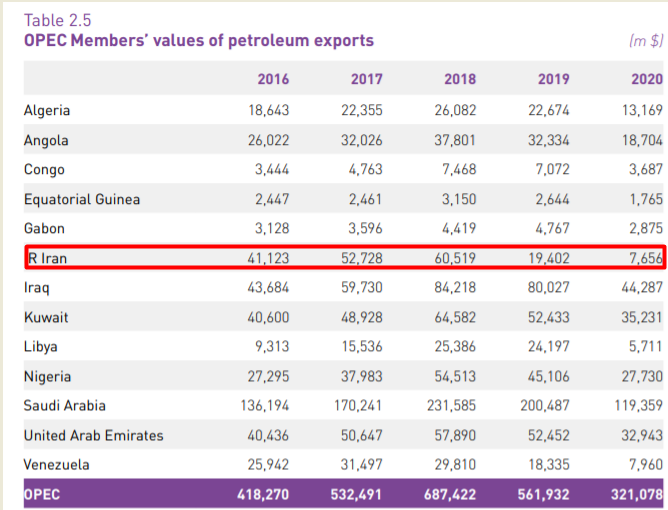Click United Arab Emirates 2019 value 52,452
Viewport: 668px width, 510px height.
point(549,435)
